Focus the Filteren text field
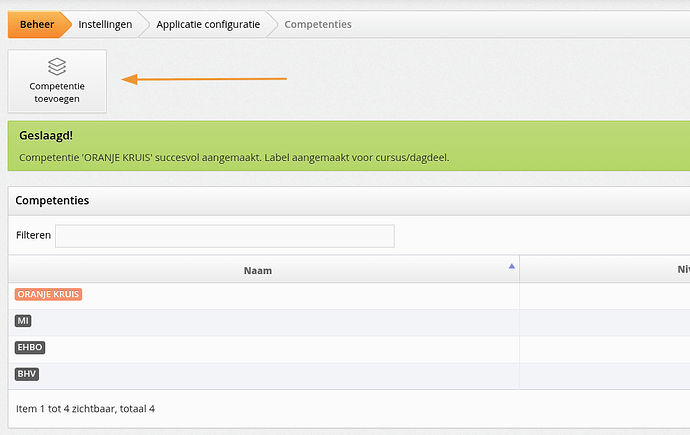The height and width of the screenshot is (435, 690). coord(225,236)
